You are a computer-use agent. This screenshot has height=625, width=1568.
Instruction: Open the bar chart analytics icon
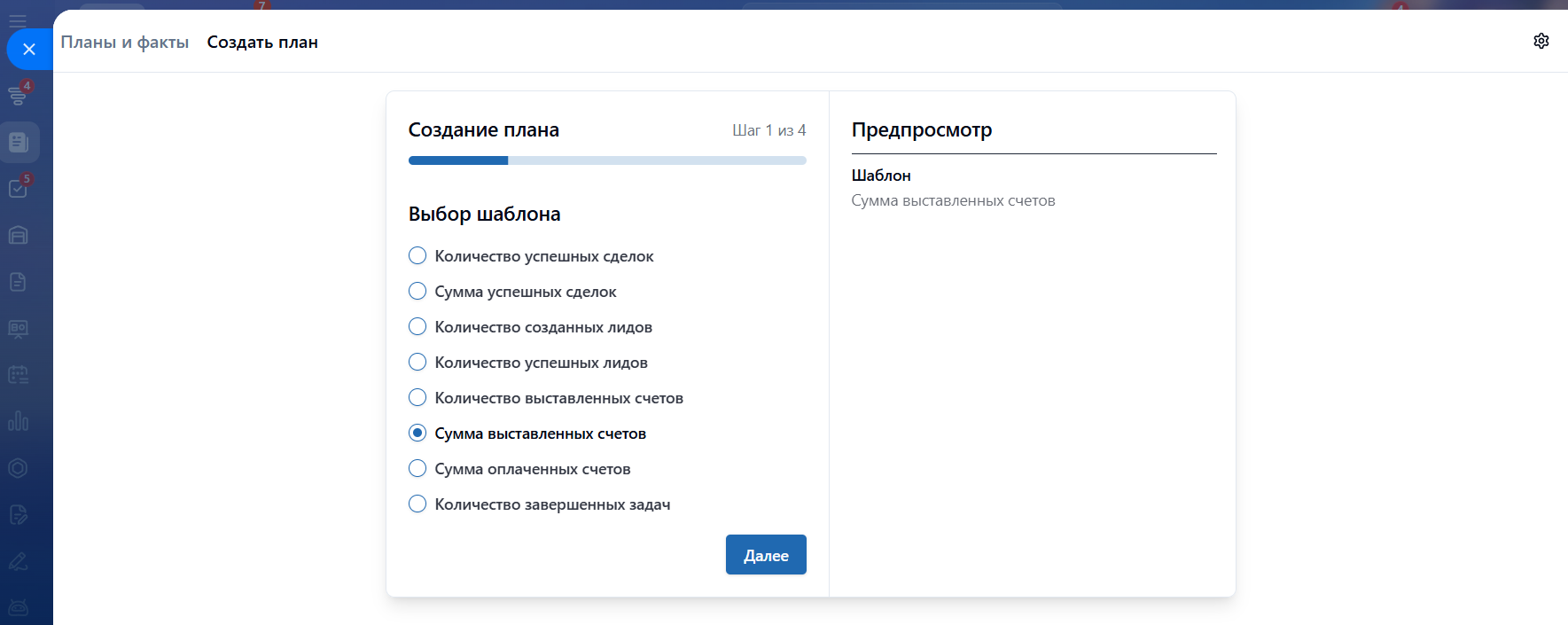pos(18,421)
